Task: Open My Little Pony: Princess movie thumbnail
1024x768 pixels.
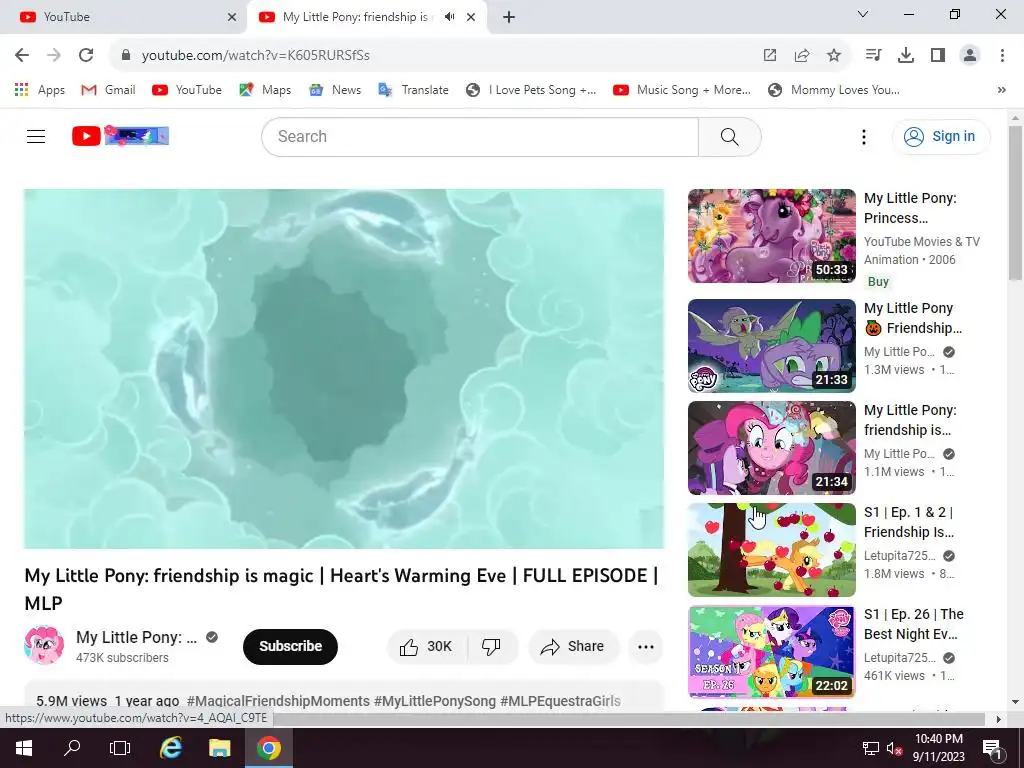Action: [x=772, y=236]
